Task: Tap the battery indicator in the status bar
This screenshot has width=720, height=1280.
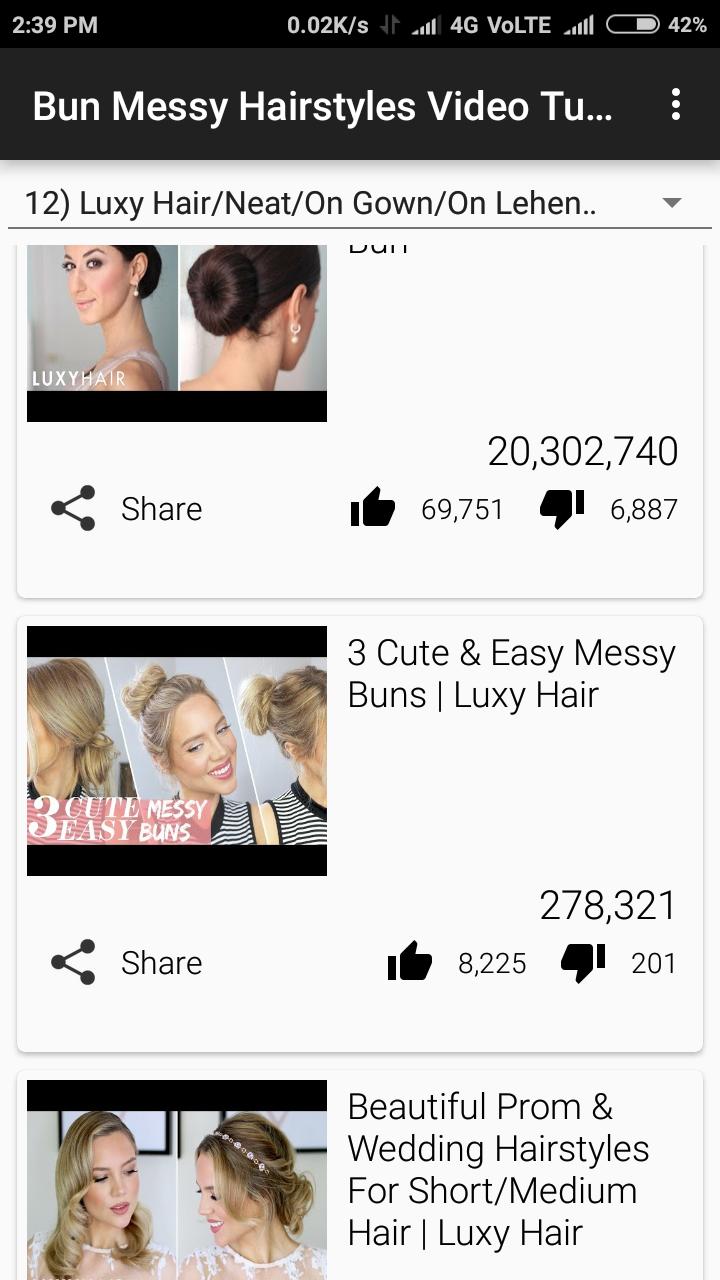Action: [633, 25]
